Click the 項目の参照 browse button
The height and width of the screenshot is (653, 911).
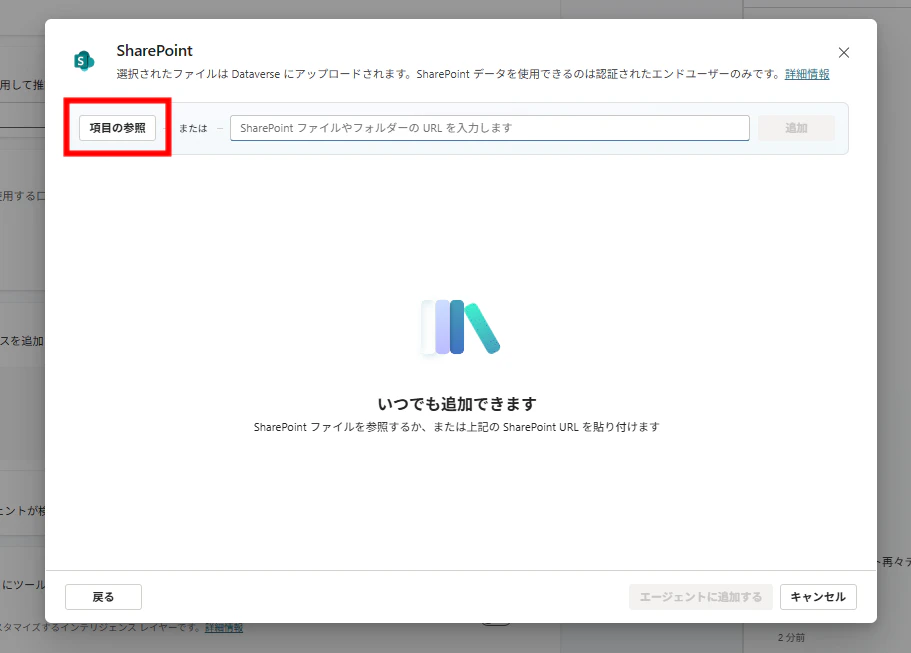(x=117, y=128)
